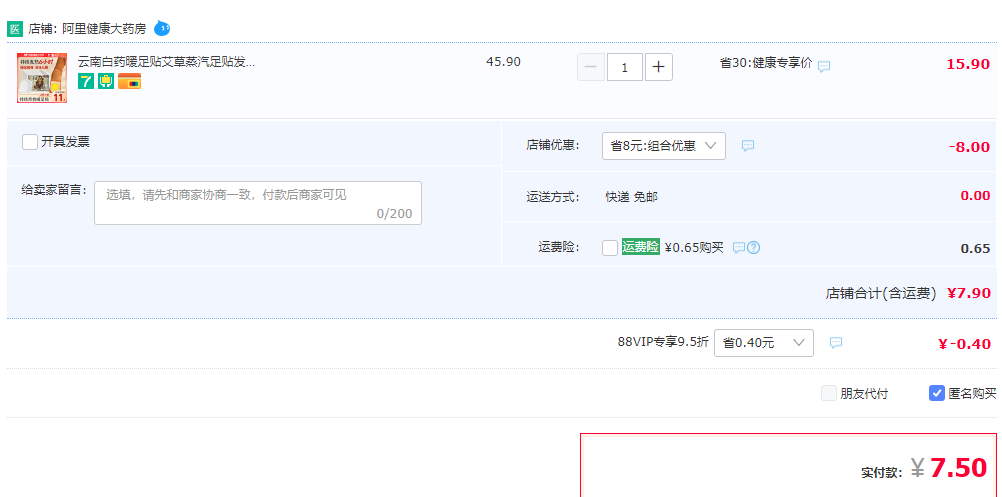Click item subtotal 15.90
The image size is (1002, 497).
(x=968, y=65)
